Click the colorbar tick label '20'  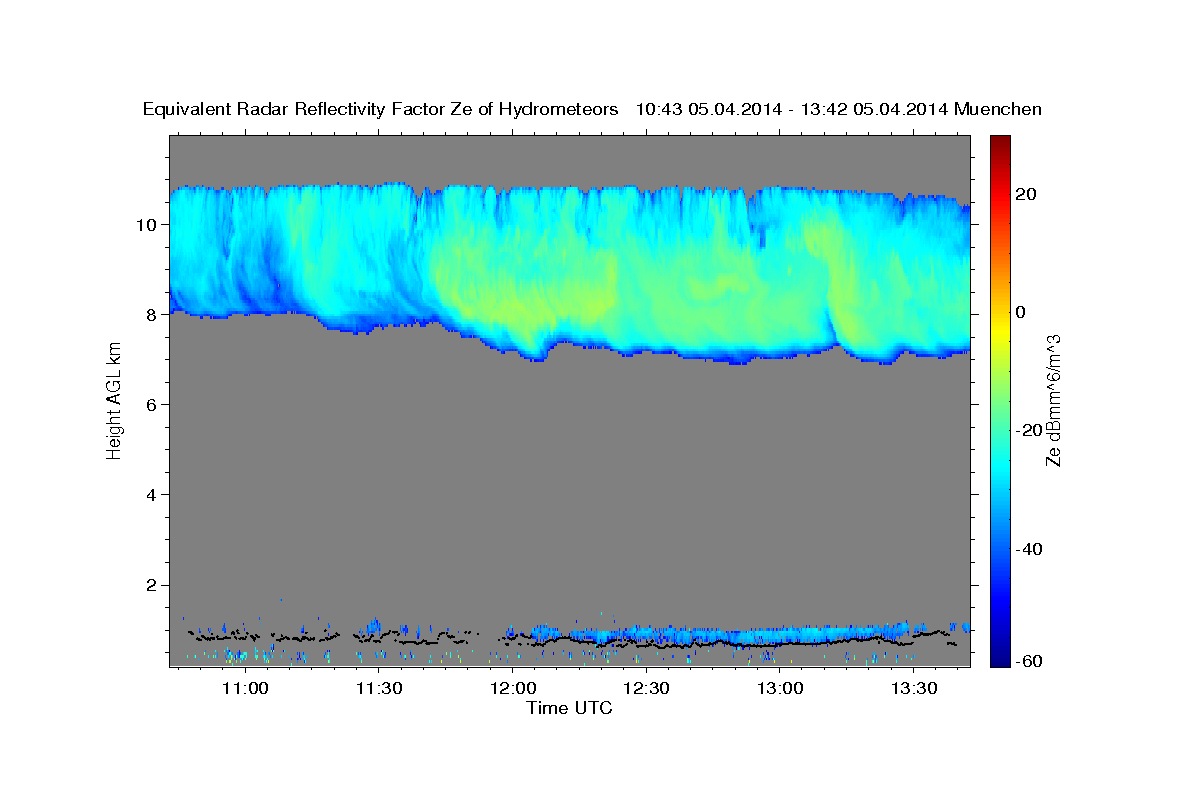click(x=1027, y=194)
